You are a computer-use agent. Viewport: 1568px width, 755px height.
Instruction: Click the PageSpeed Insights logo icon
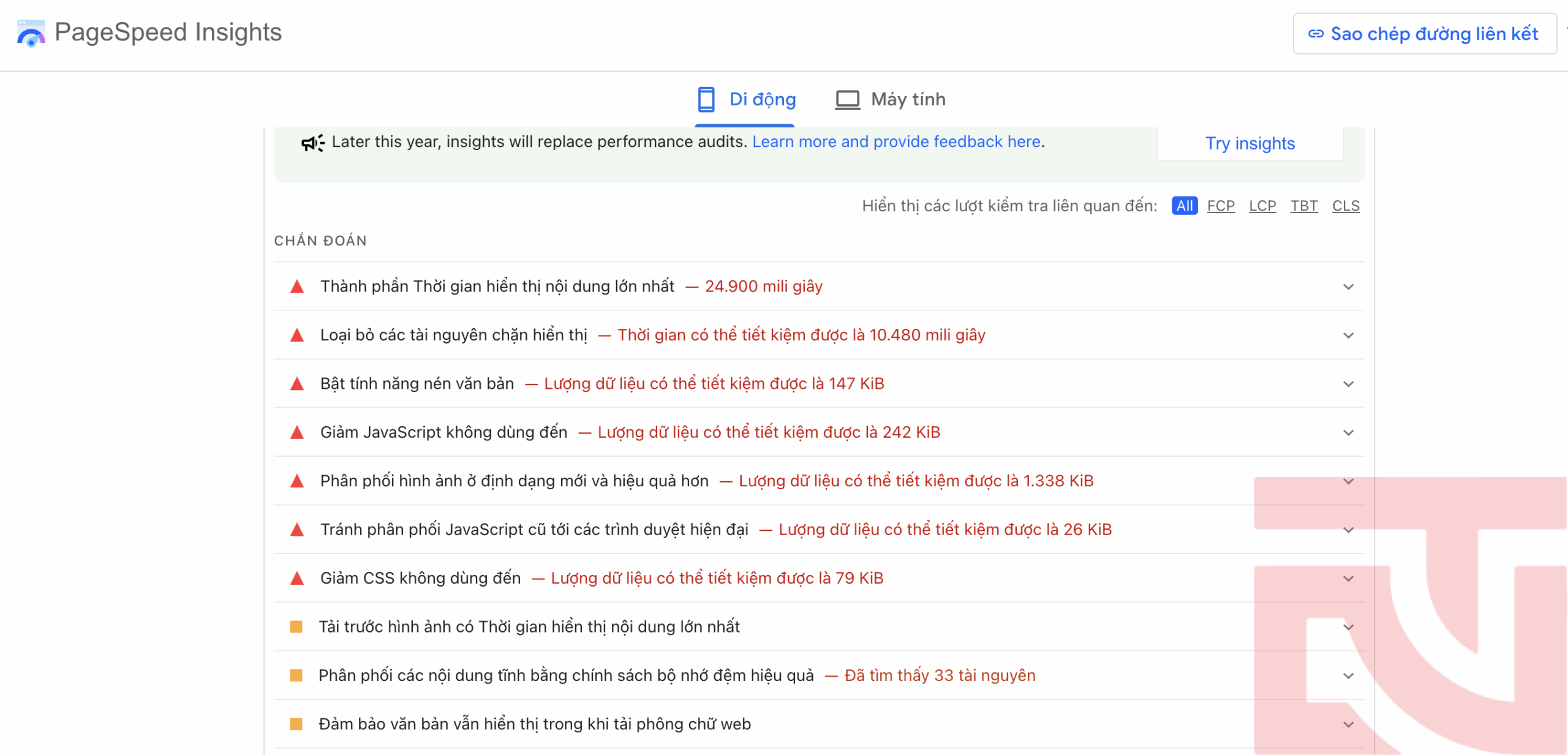coord(31,33)
